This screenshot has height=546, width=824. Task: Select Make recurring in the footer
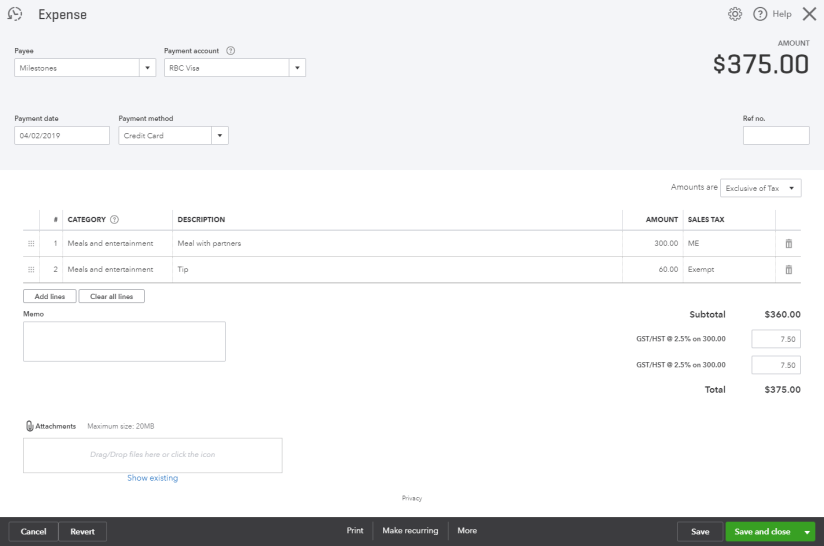click(x=410, y=531)
